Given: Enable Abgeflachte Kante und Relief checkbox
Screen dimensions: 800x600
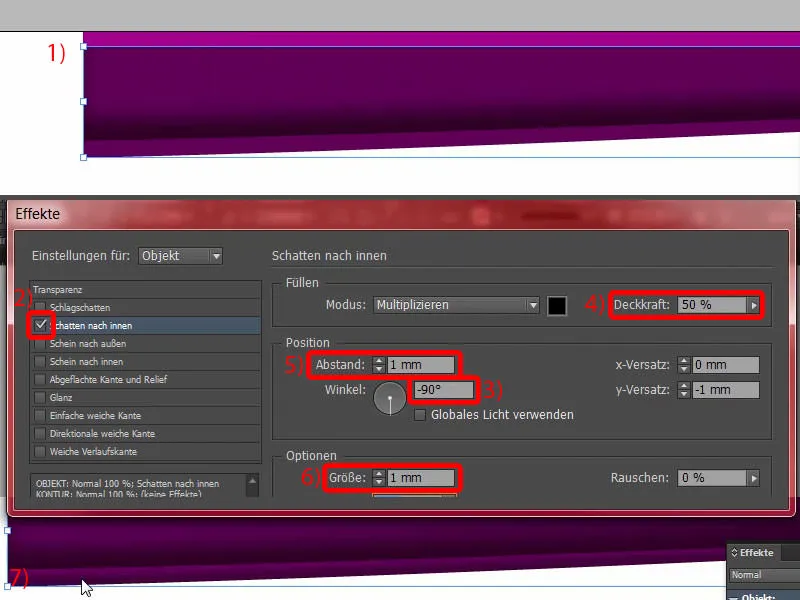Looking at the screenshot, I should point(40,380).
